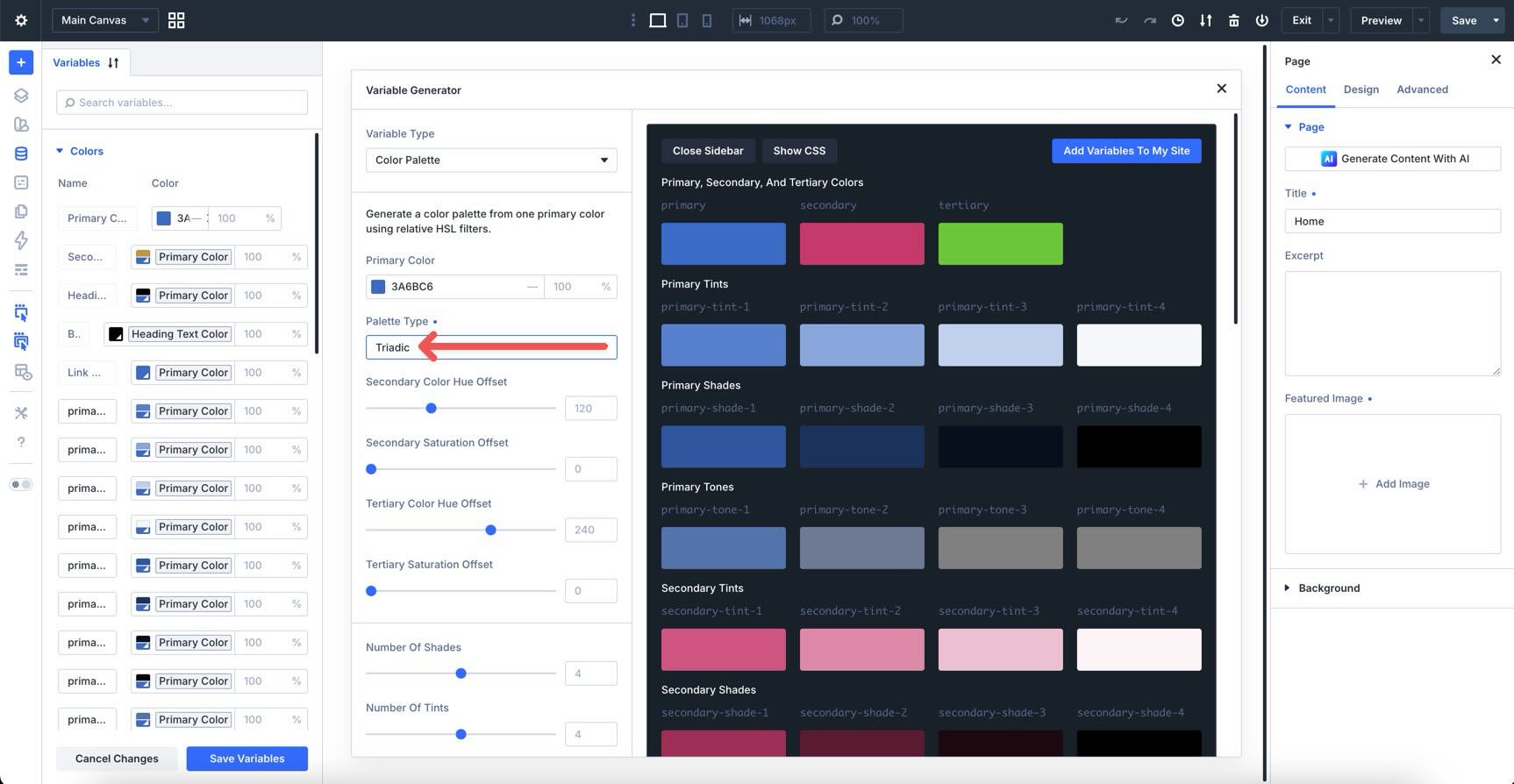Open the tools wrench icon in sidebar
1514x784 pixels.
[21, 413]
